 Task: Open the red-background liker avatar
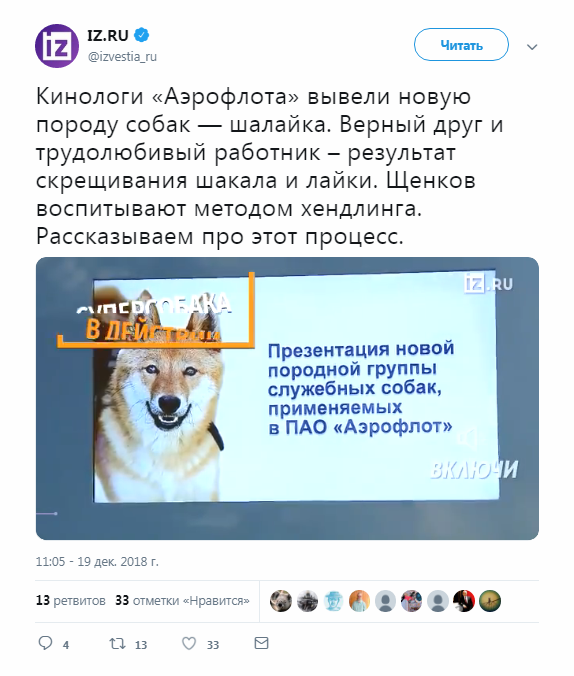[464, 601]
